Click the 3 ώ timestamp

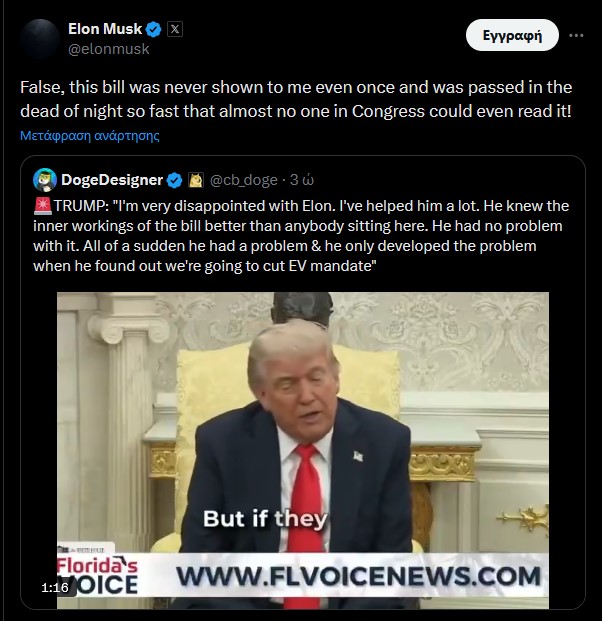tap(302, 180)
